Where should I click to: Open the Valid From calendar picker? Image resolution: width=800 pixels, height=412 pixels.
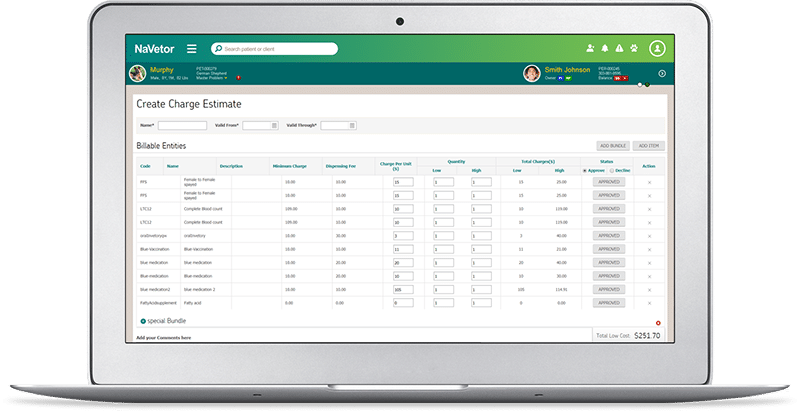[274, 125]
